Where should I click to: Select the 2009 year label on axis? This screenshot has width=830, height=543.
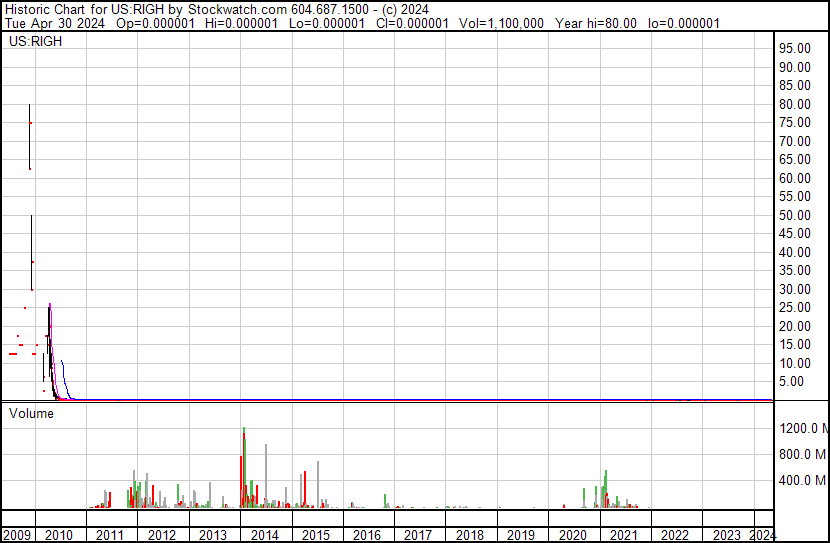point(17,535)
